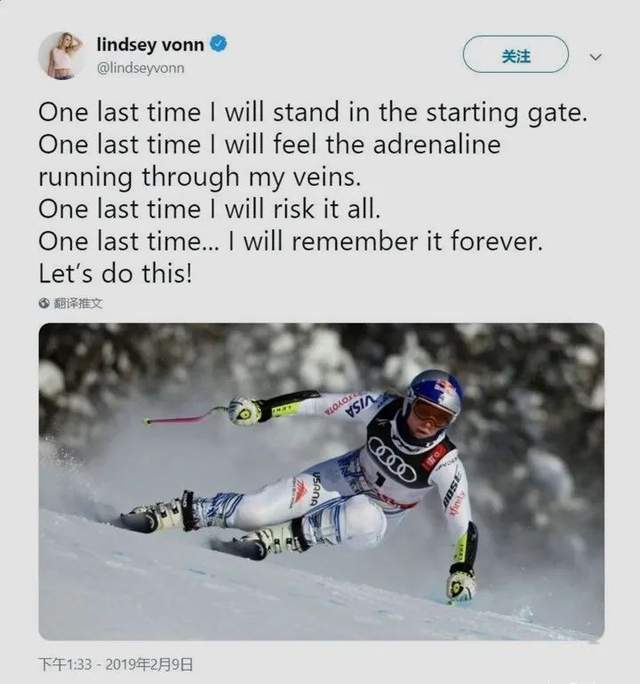This screenshot has width=640, height=684.
Task: Click the blue verified badge
Action: point(218,44)
